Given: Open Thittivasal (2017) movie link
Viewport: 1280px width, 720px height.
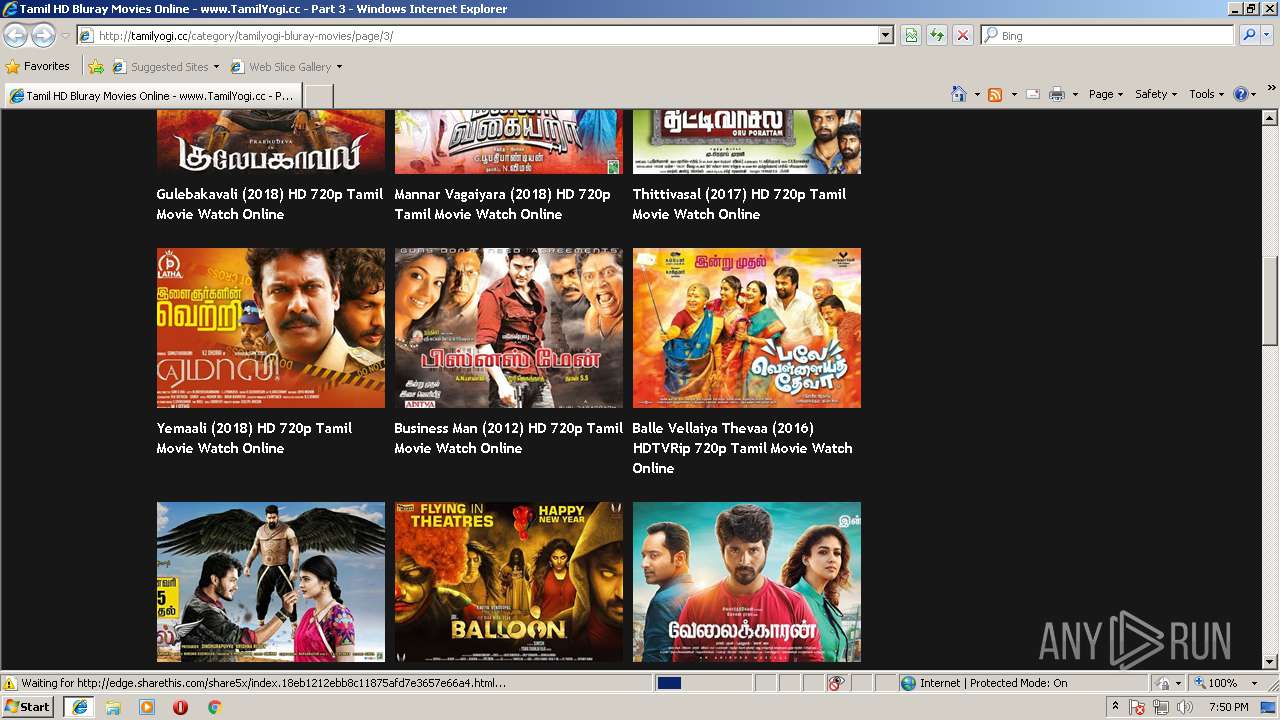Looking at the screenshot, I should click(x=739, y=204).
